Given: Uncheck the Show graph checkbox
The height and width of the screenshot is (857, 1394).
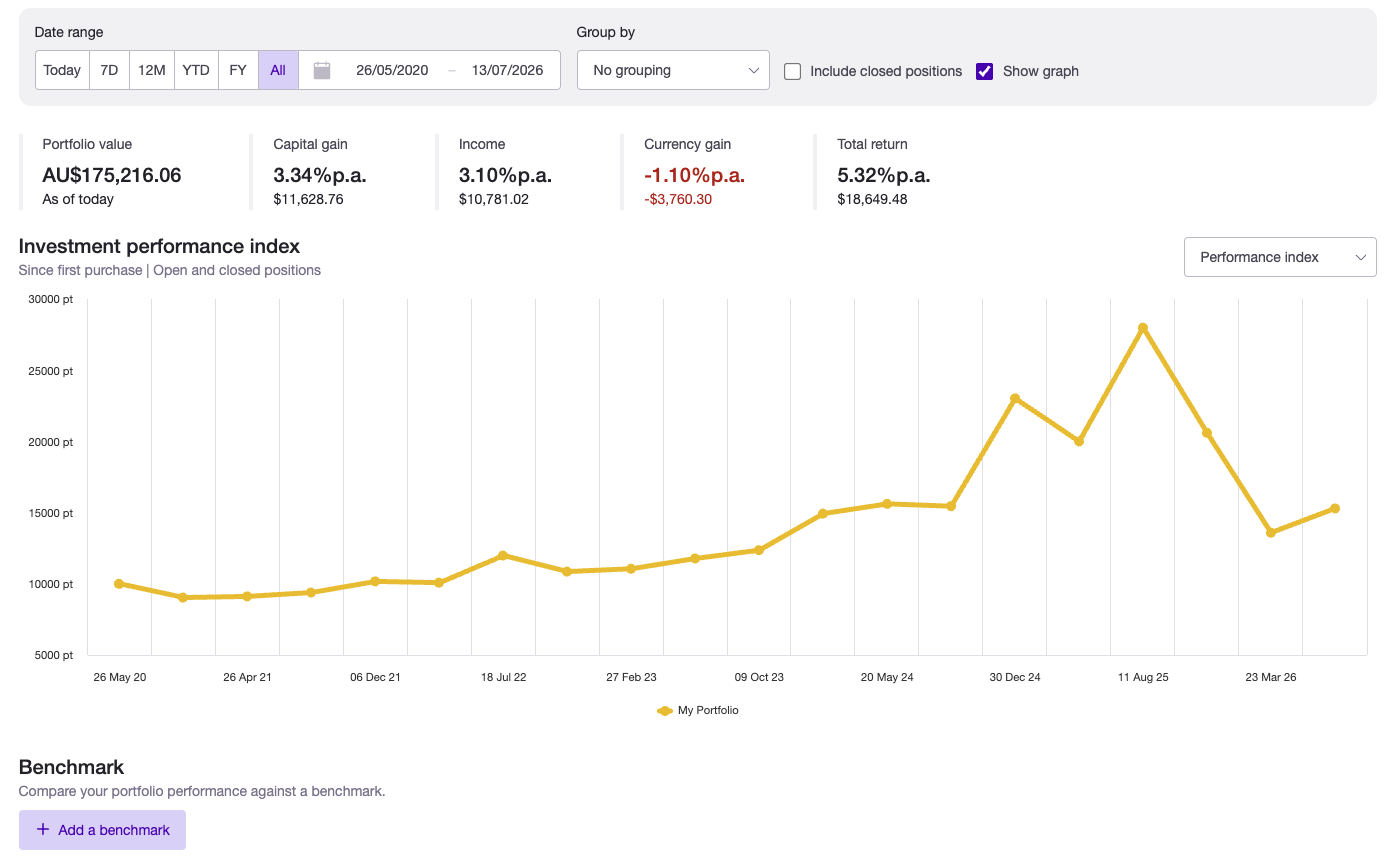Looking at the screenshot, I should click(x=985, y=71).
